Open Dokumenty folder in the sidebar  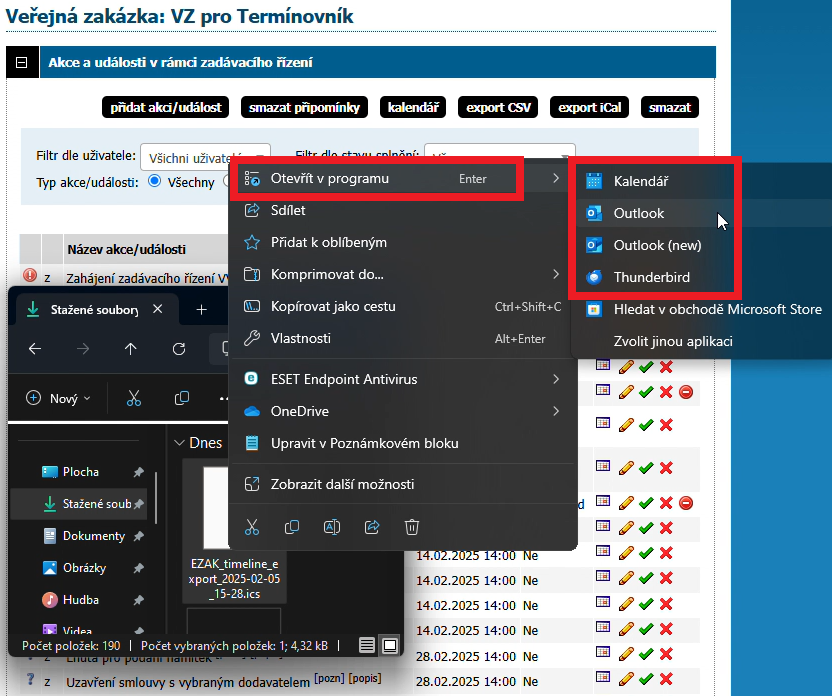(93, 536)
